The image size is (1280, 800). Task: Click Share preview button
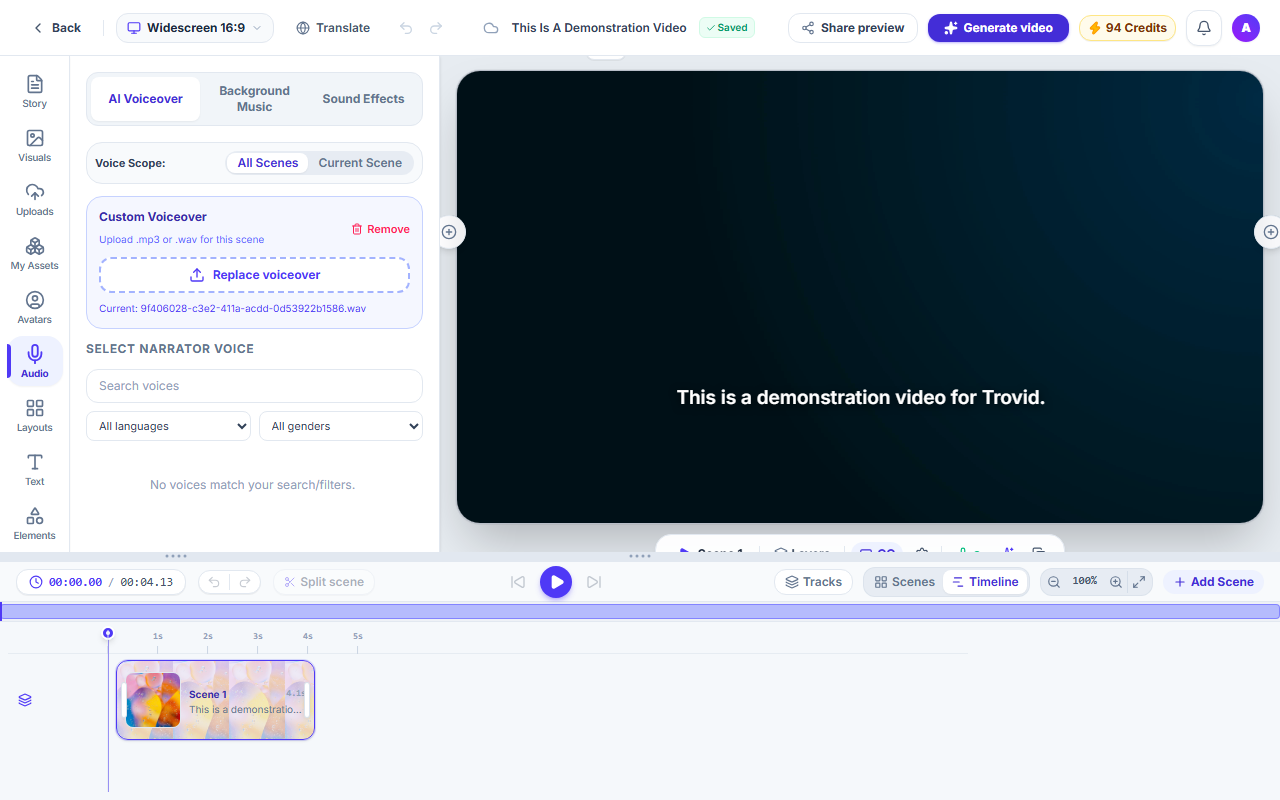point(853,28)
